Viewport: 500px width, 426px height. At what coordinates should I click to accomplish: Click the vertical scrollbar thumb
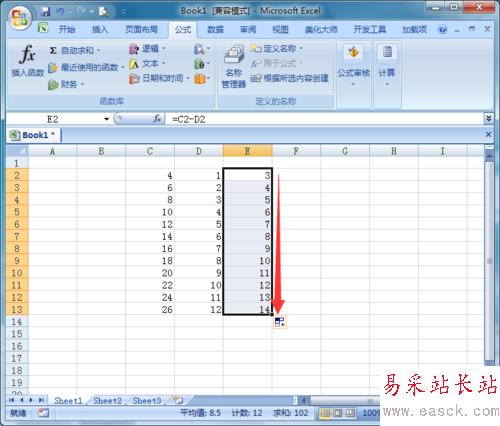(489, 261)
